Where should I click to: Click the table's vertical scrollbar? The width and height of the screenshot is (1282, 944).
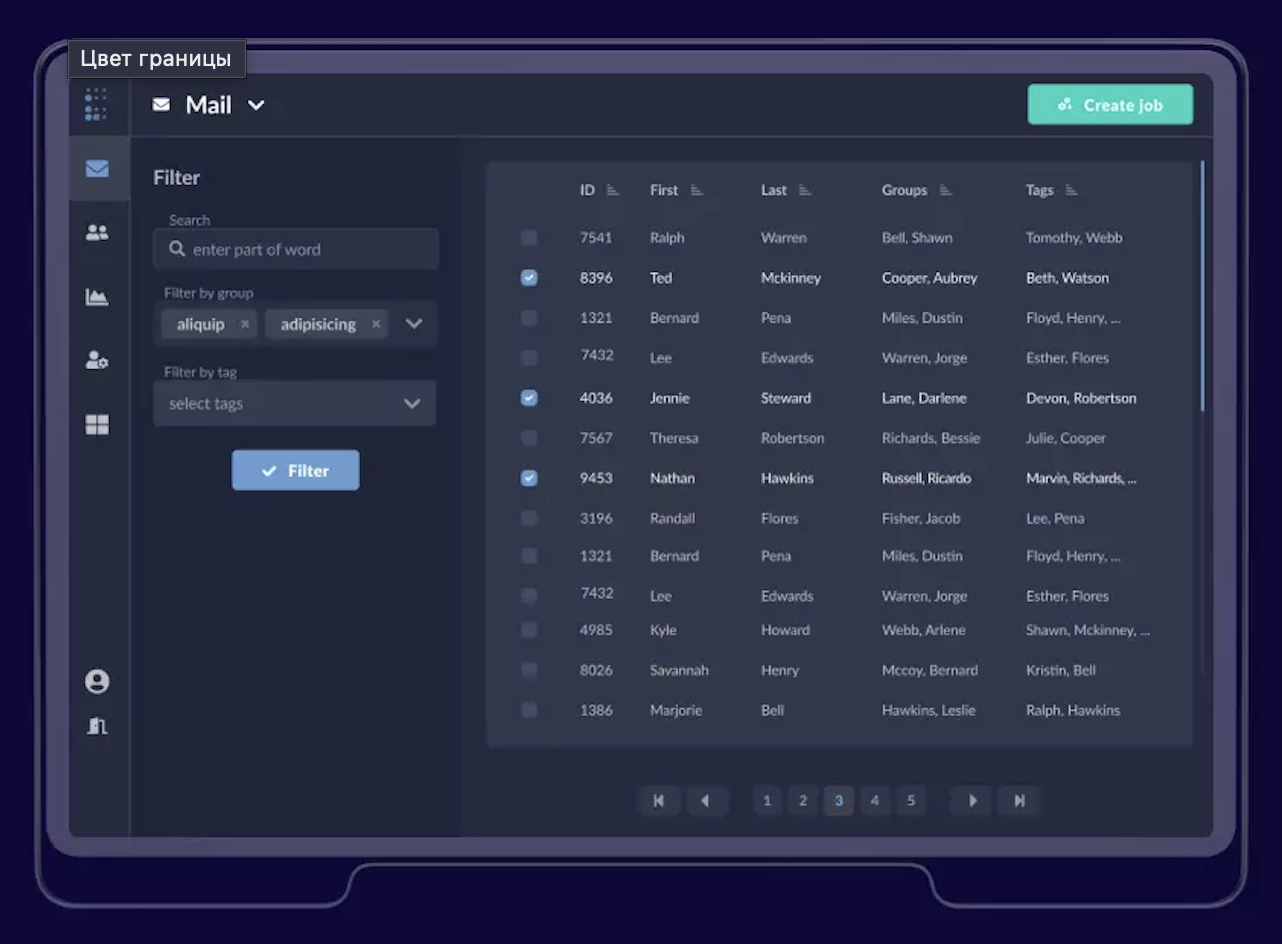tap(1201, 285)
